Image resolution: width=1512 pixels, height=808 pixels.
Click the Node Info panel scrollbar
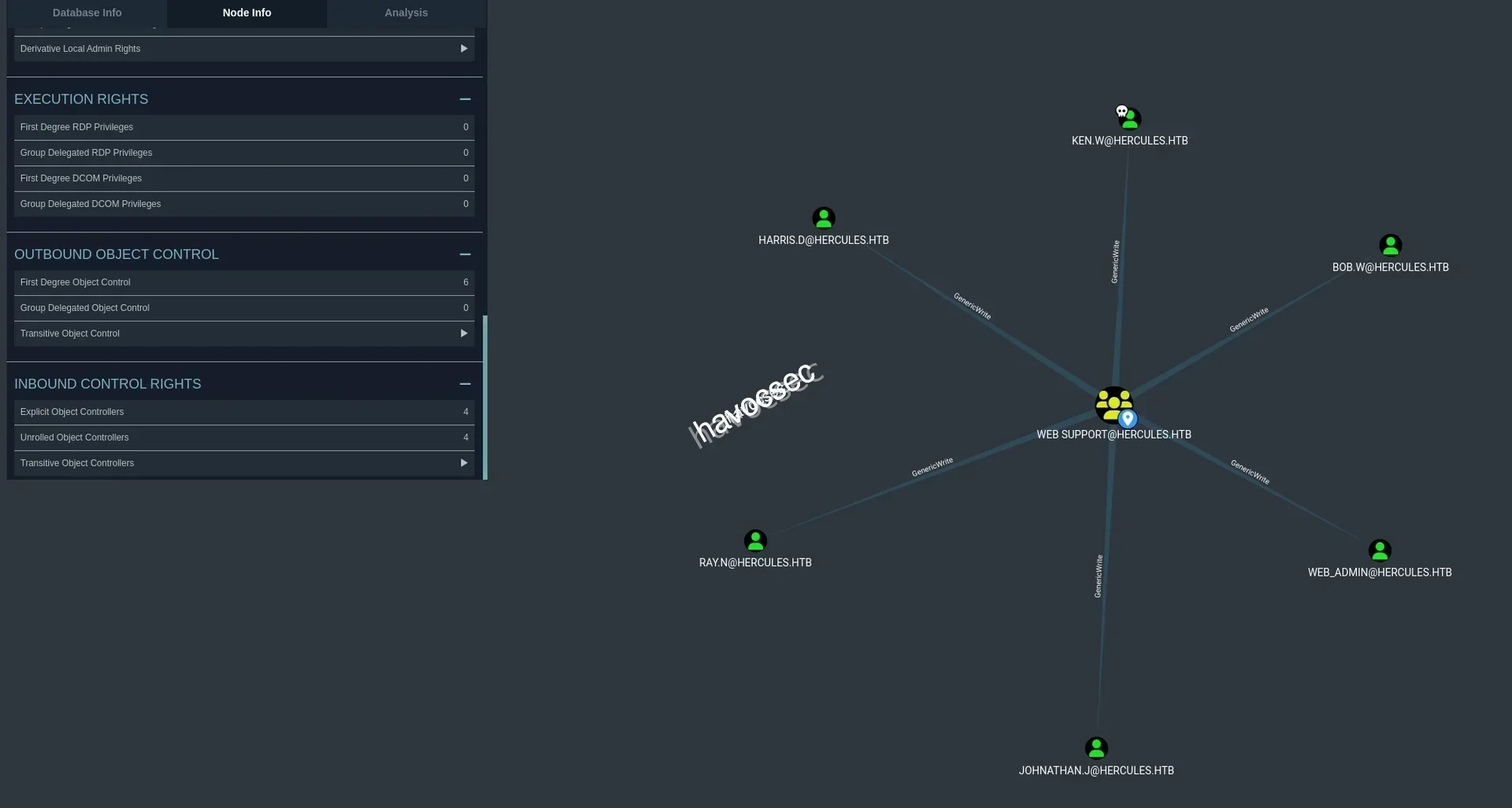[x=485, y=397]
